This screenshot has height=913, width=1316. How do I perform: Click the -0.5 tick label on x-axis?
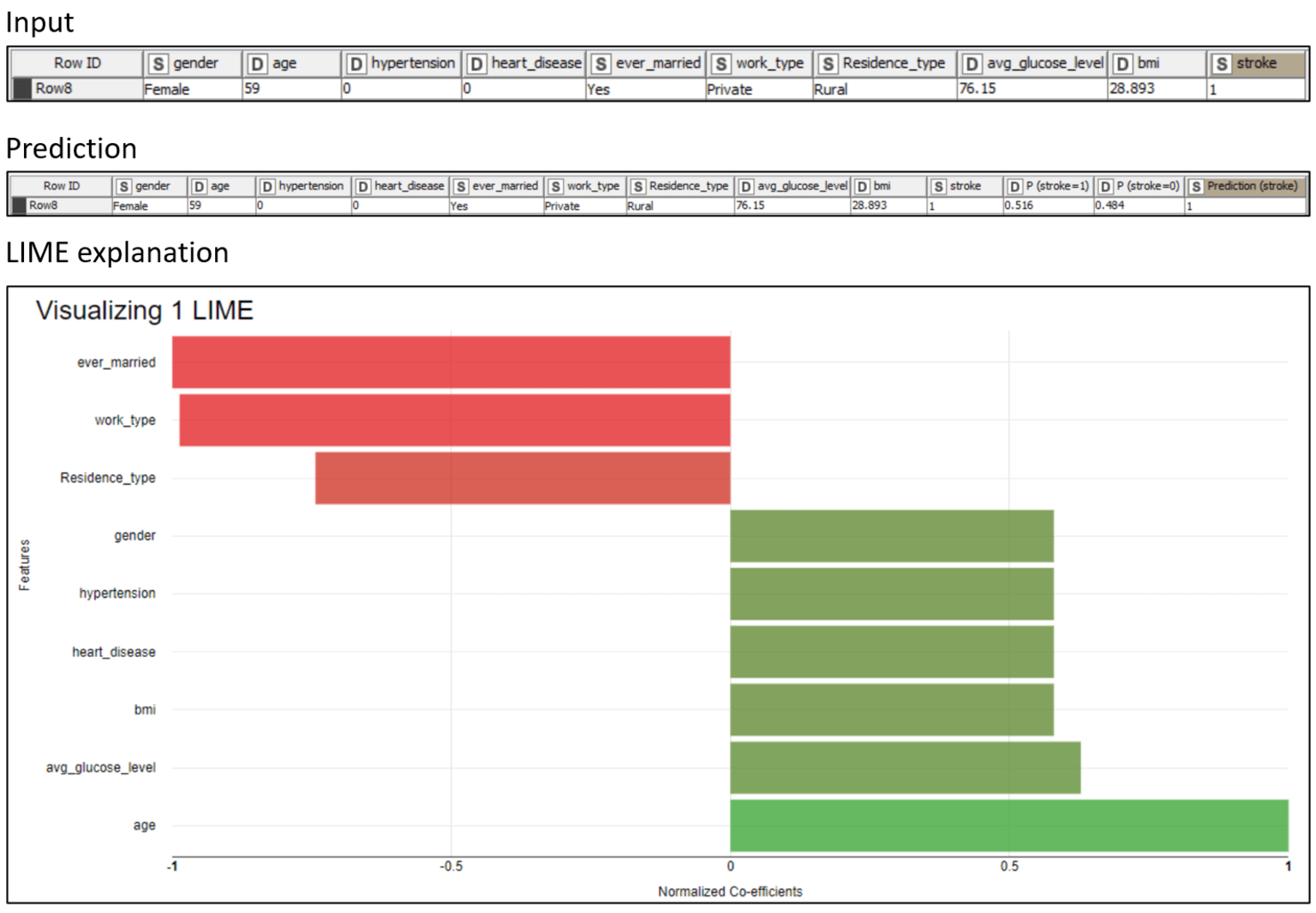click(x=452, y=867)
